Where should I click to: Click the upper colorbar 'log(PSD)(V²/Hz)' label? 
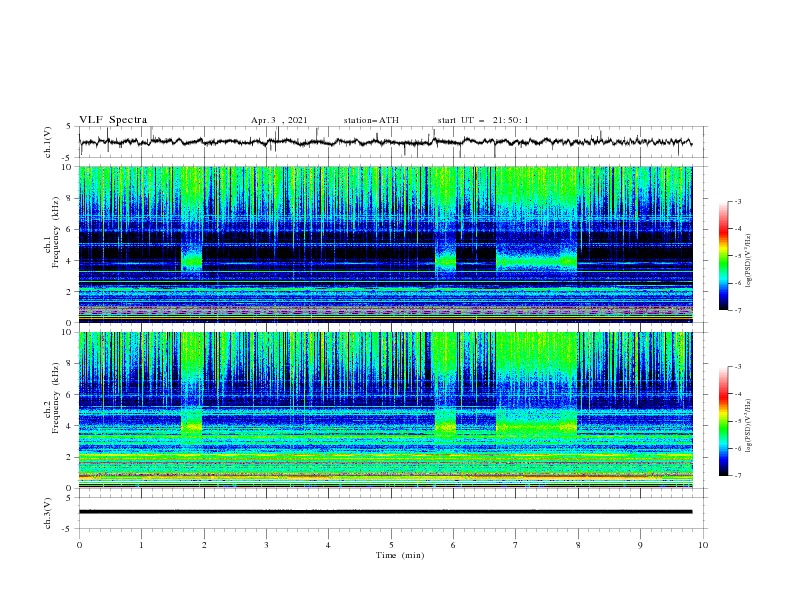749,261
